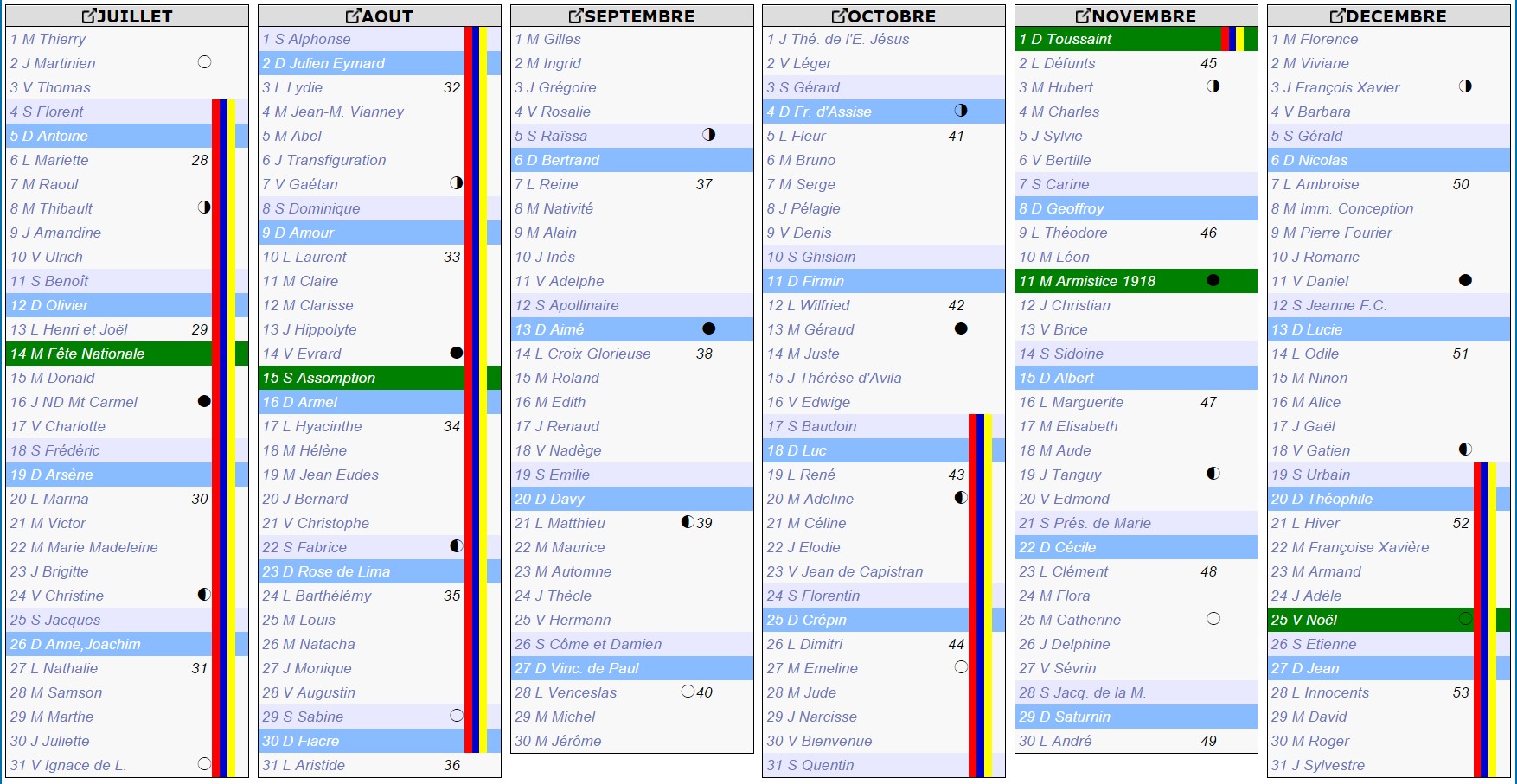This screenshot has width=1517, height=784.
Task: Open the external link icon beside JUILLET
Action: point(89,16)
